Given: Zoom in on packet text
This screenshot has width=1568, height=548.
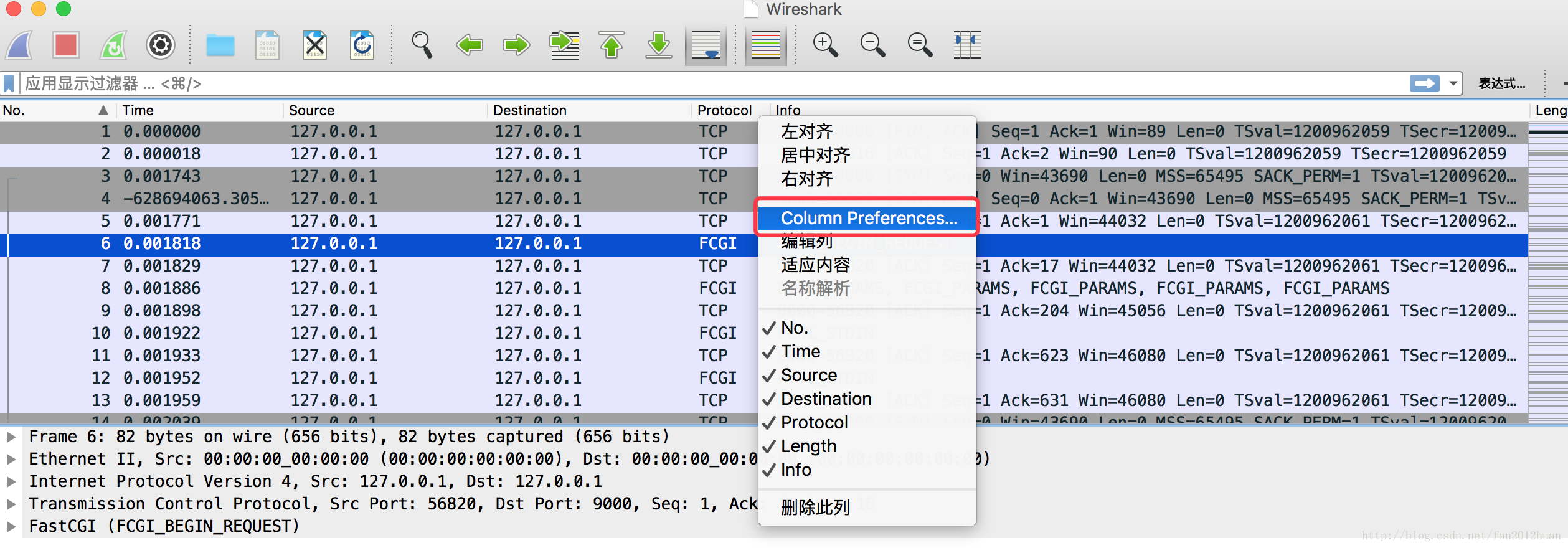Looking at the screenshot, I should [826, 45].
